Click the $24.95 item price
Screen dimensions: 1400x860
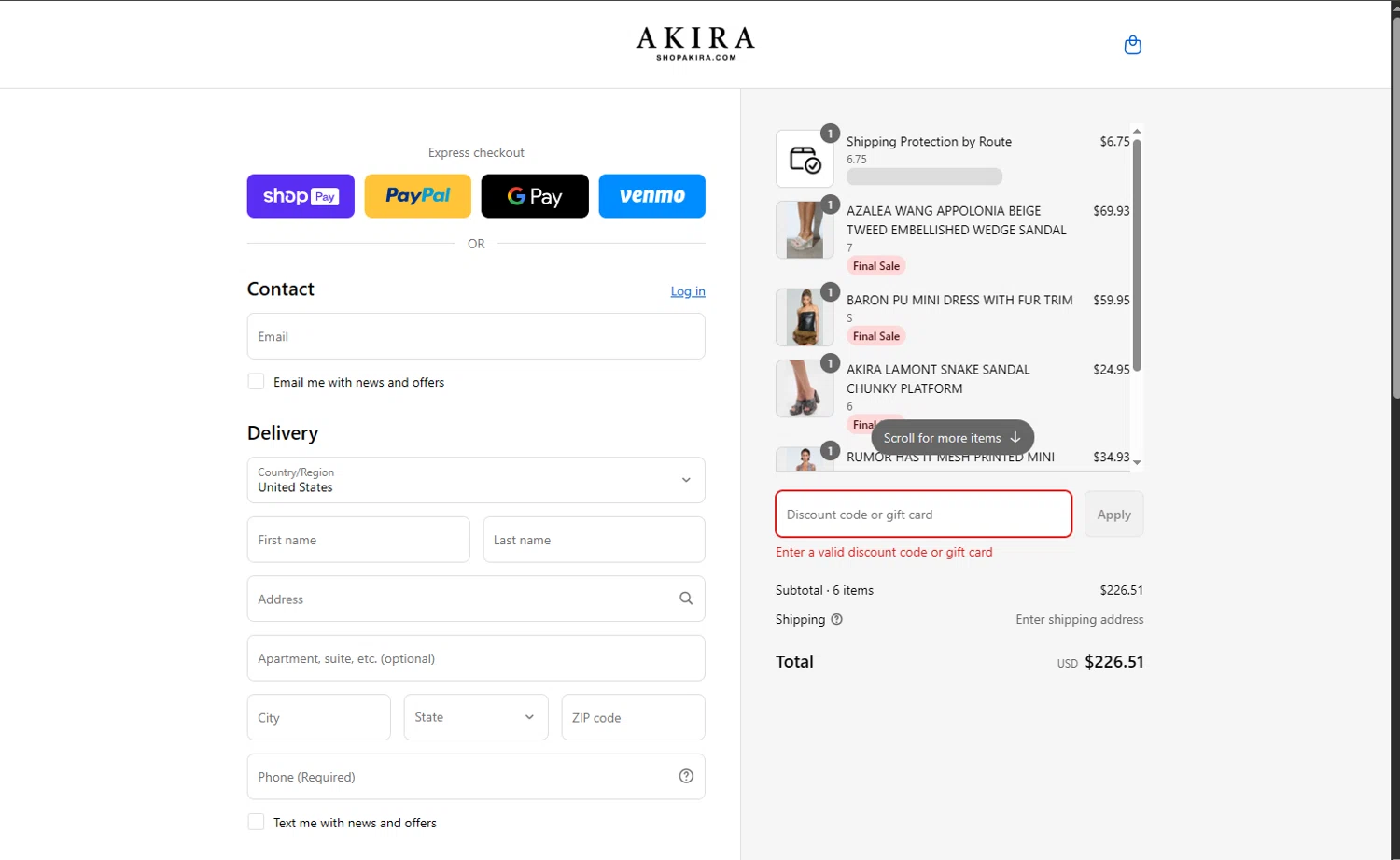(x=1111, y=370)
